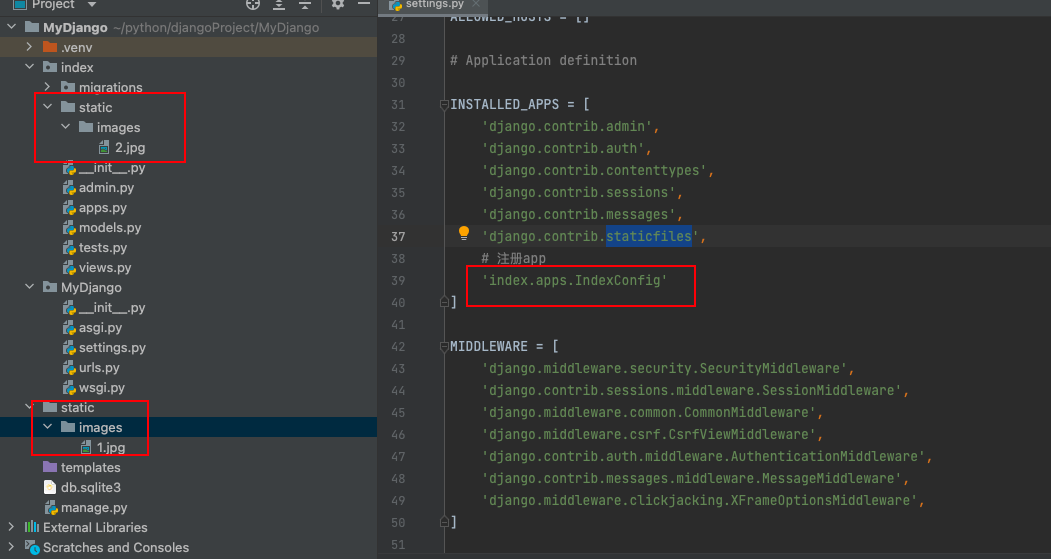
Task: Fold INSTALLED_APPS list at line 31
Action: [444, 105]
